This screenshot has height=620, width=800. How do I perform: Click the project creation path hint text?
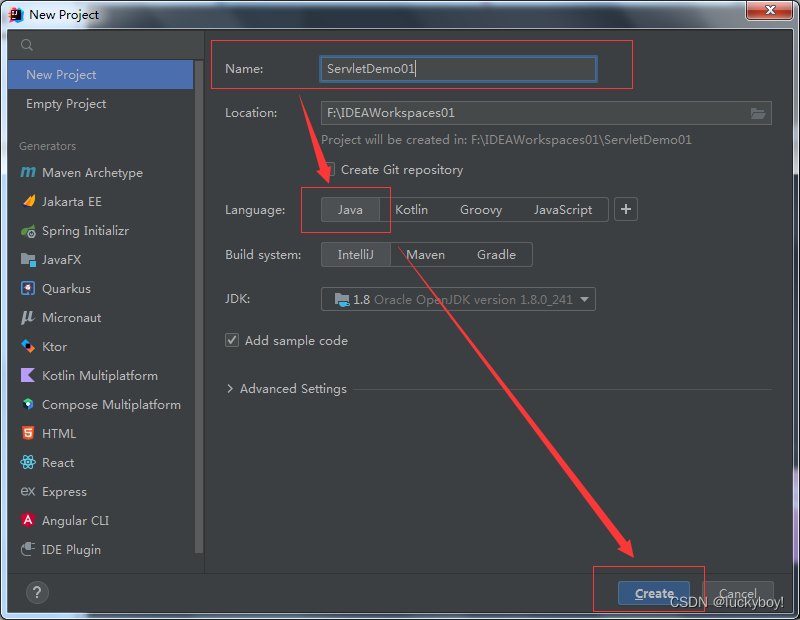pos(506,140)
